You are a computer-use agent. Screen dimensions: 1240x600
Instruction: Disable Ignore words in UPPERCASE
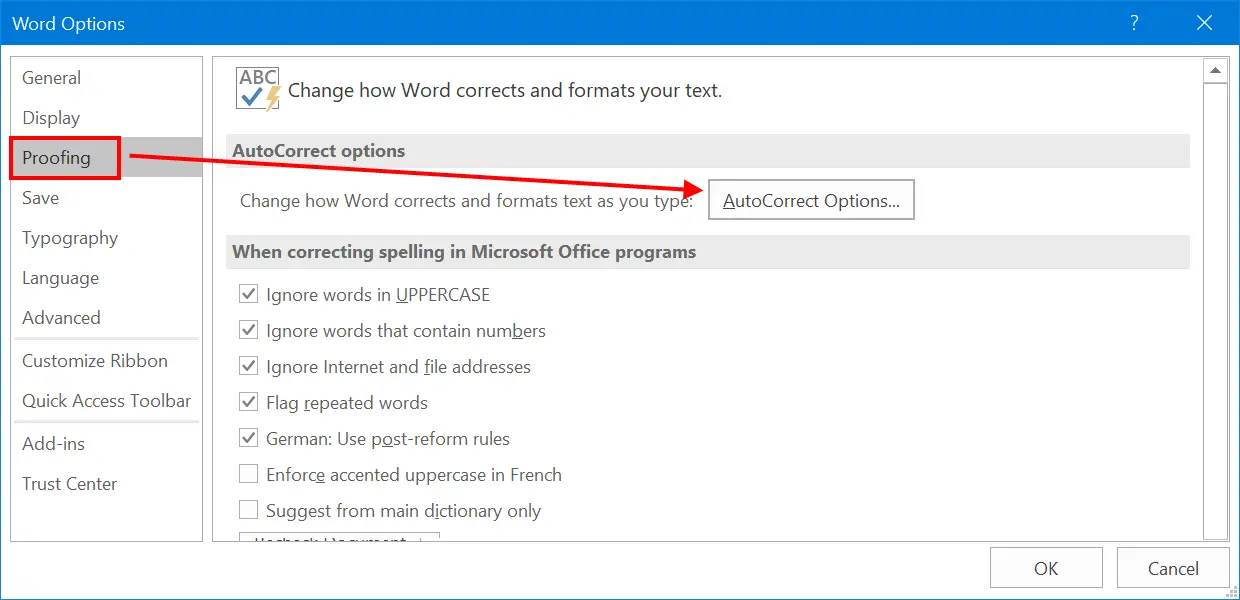[248, 294]
